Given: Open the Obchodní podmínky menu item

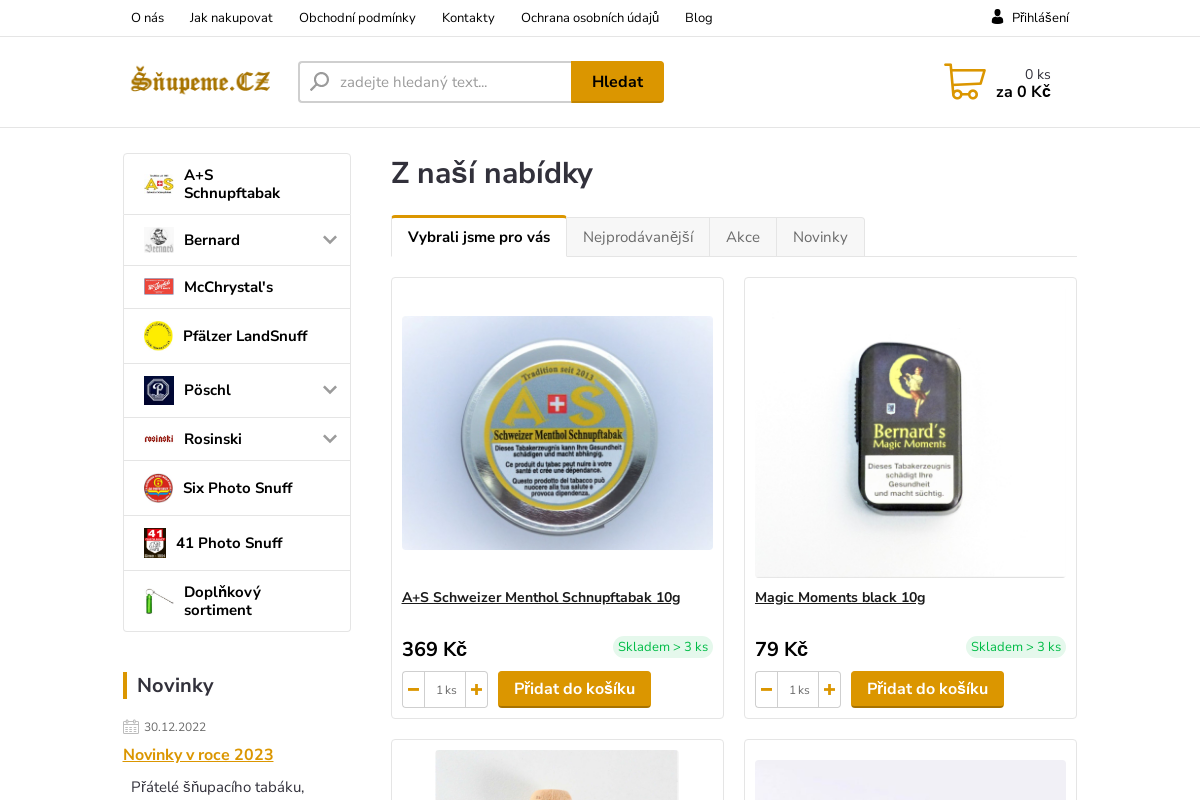Looking at the screenshot, I should click(357, 17).
